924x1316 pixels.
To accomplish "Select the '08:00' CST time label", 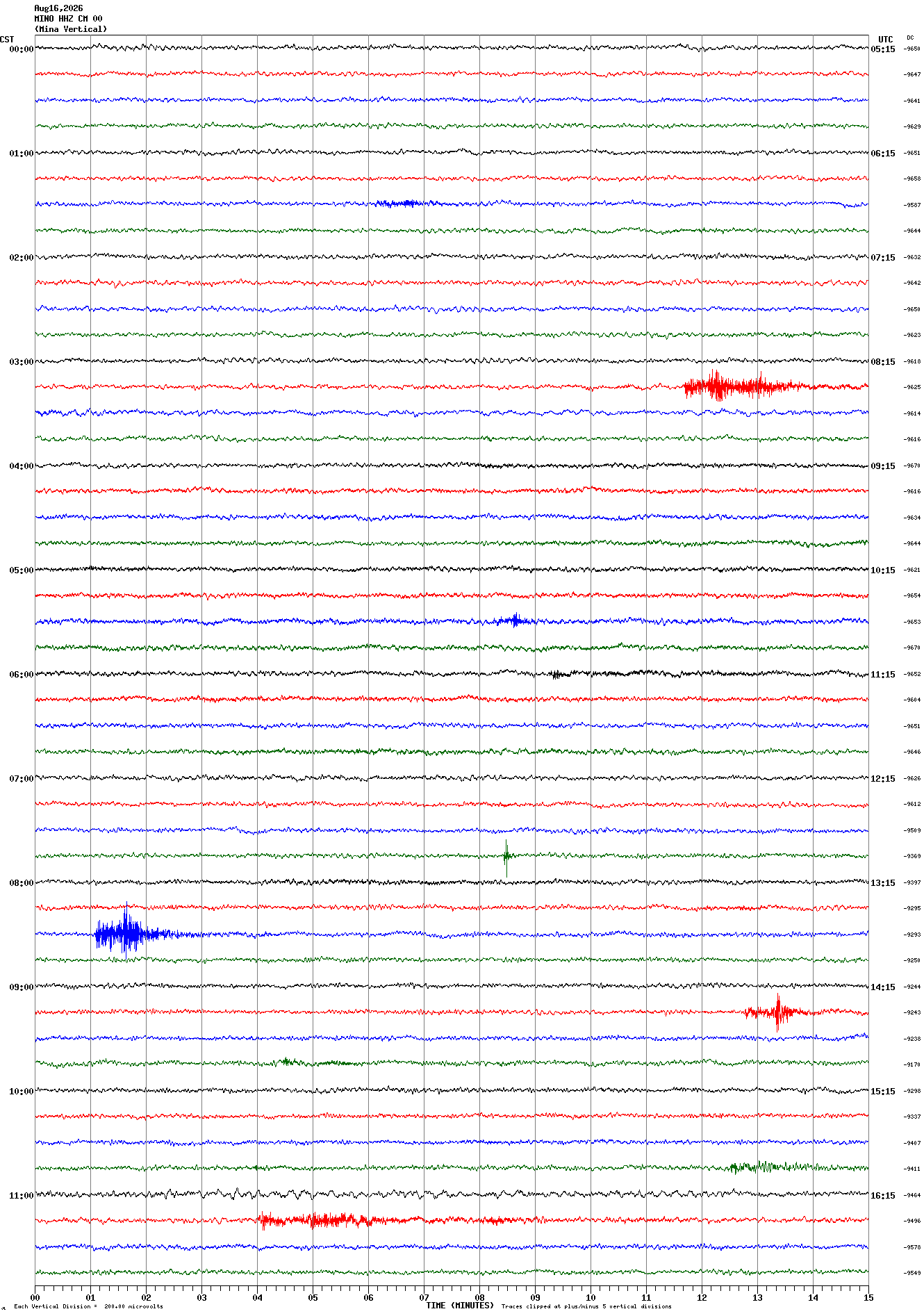I will click(22, 883).
